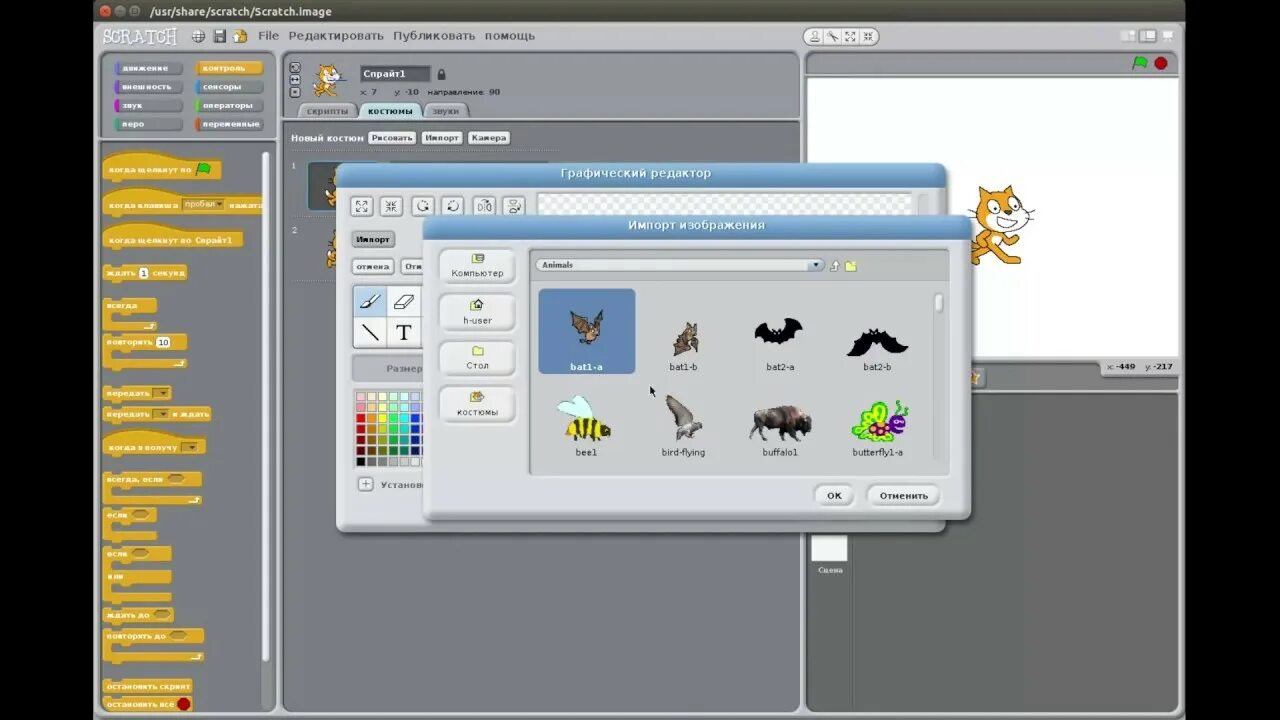The height and width of the screenshot is (720, 1280).
Task: Edit the sprite name field Спрайт1
Action: click(395, 74)
